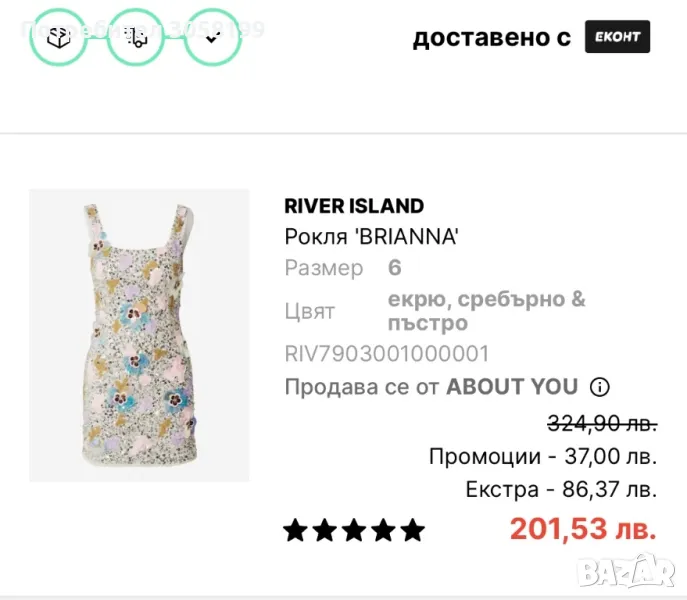This screenshot has width=687, height=600.
Task: Select the fifth rating star
Action: click(412, 530)
